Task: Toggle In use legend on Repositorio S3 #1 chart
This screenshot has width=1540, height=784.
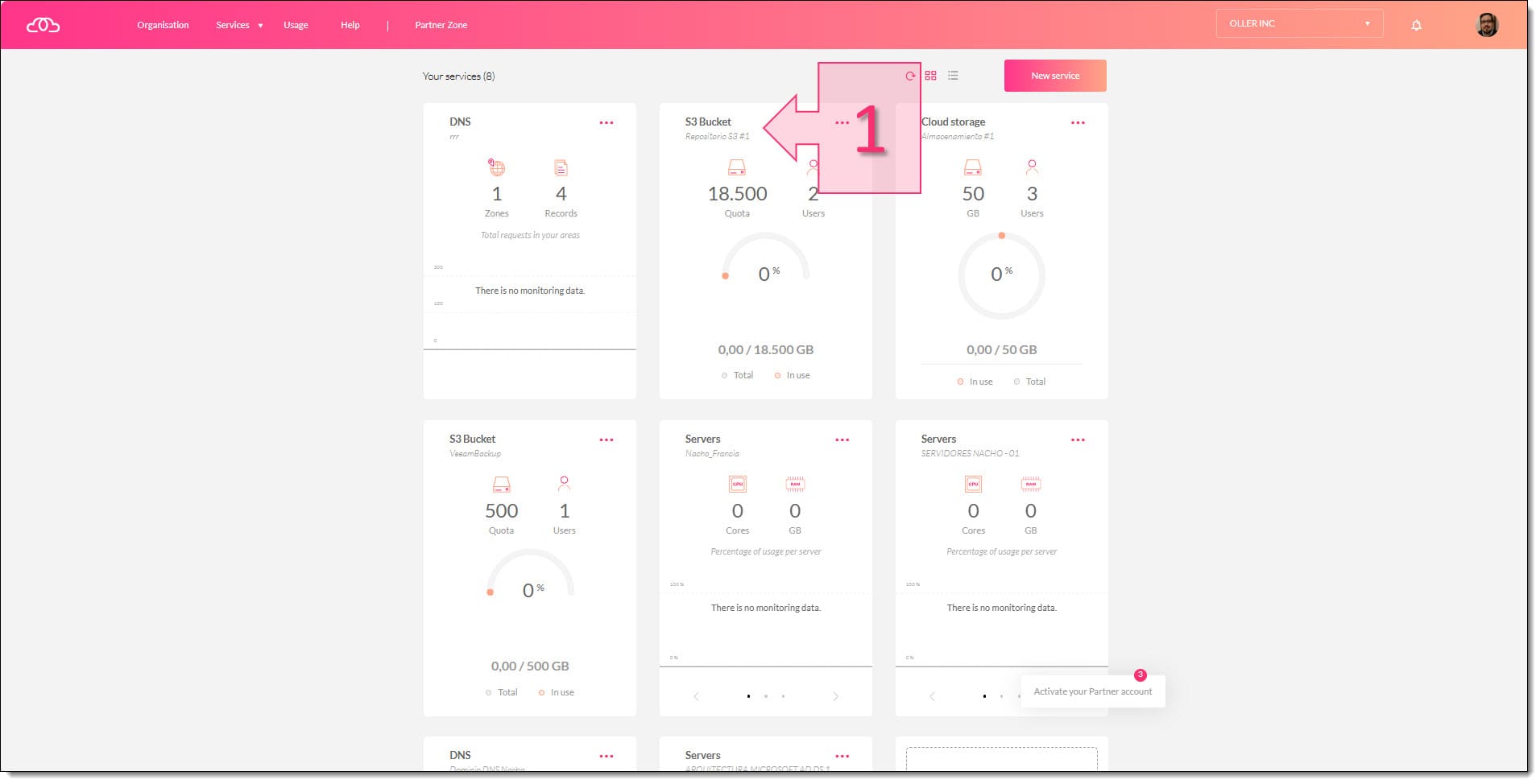Action: (x=793, y=376)
